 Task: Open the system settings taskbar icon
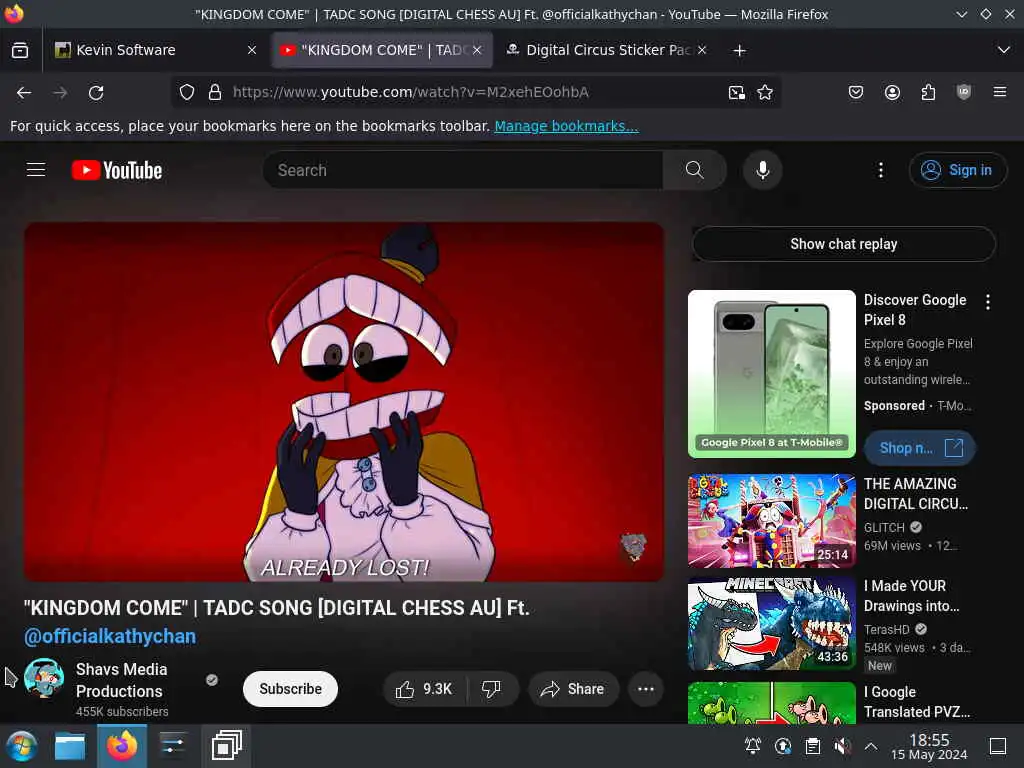173,746
